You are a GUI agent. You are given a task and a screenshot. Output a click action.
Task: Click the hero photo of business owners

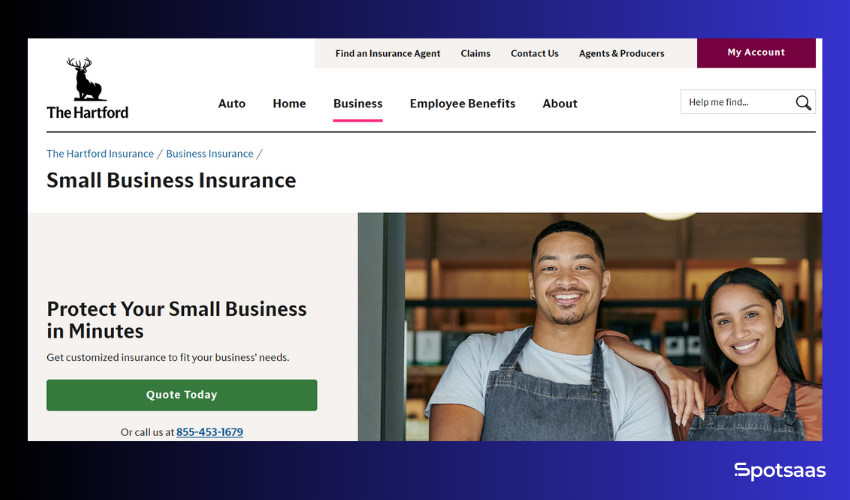point(590,326)
